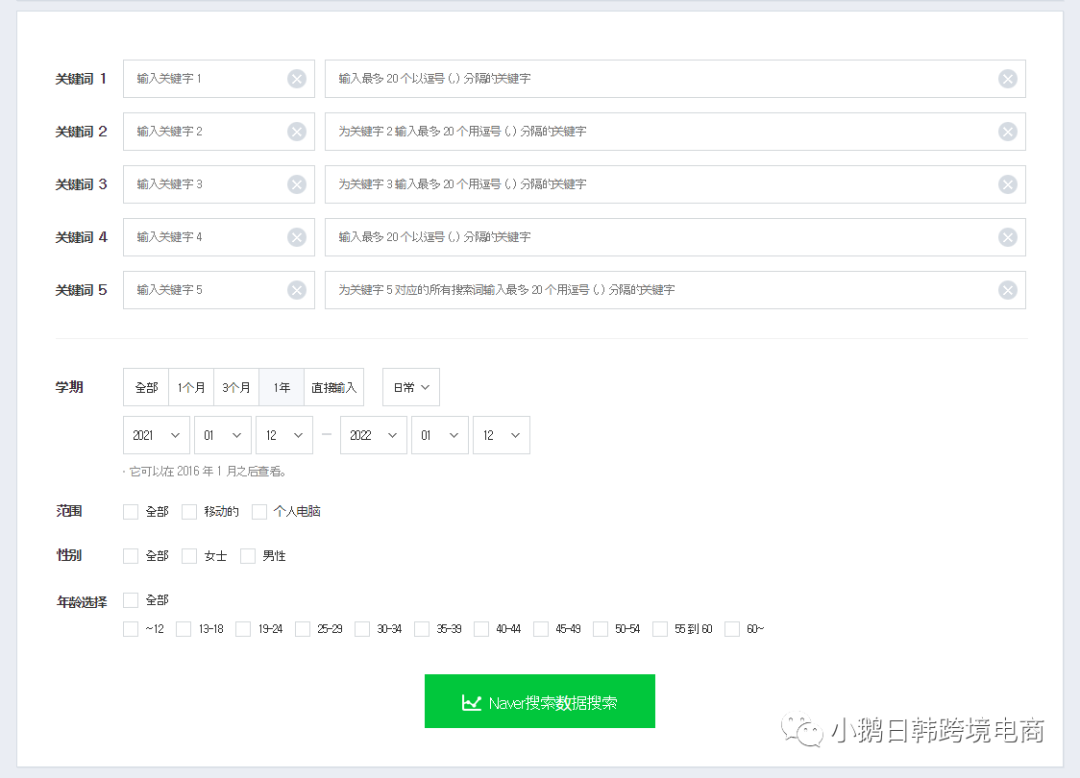Select the 全部 period button
1080x778 pixels.
coord(146,387)
